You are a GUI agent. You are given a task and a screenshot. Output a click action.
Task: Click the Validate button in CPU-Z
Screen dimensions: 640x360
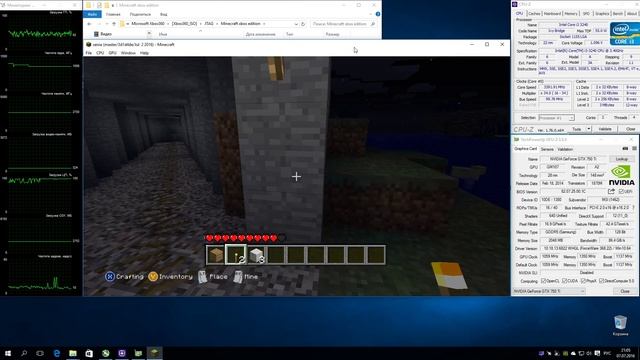pyautogui.click(x=605, y=129)
